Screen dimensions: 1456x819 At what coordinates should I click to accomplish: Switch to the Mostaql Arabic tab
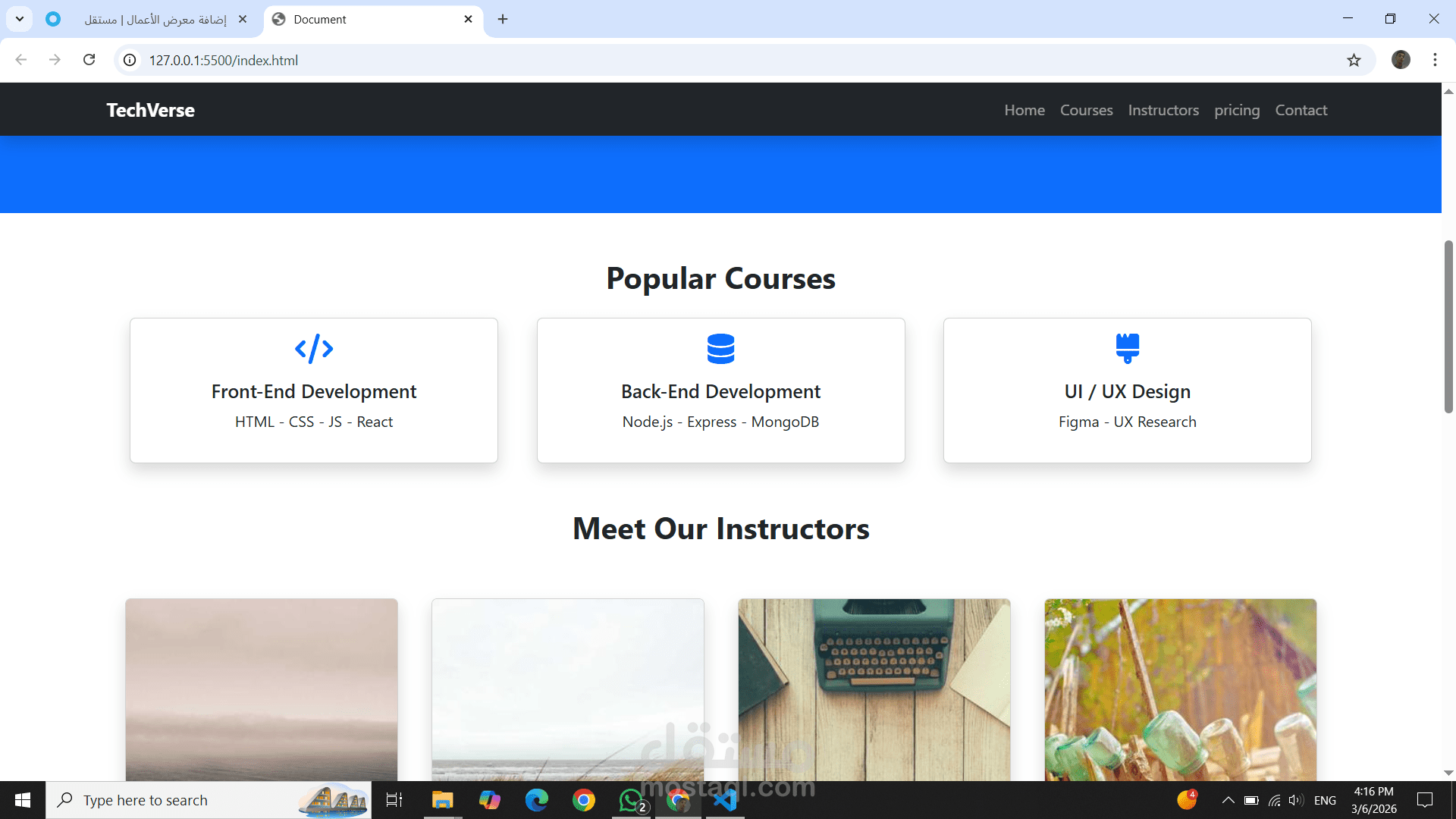click(x=155, y=19)
